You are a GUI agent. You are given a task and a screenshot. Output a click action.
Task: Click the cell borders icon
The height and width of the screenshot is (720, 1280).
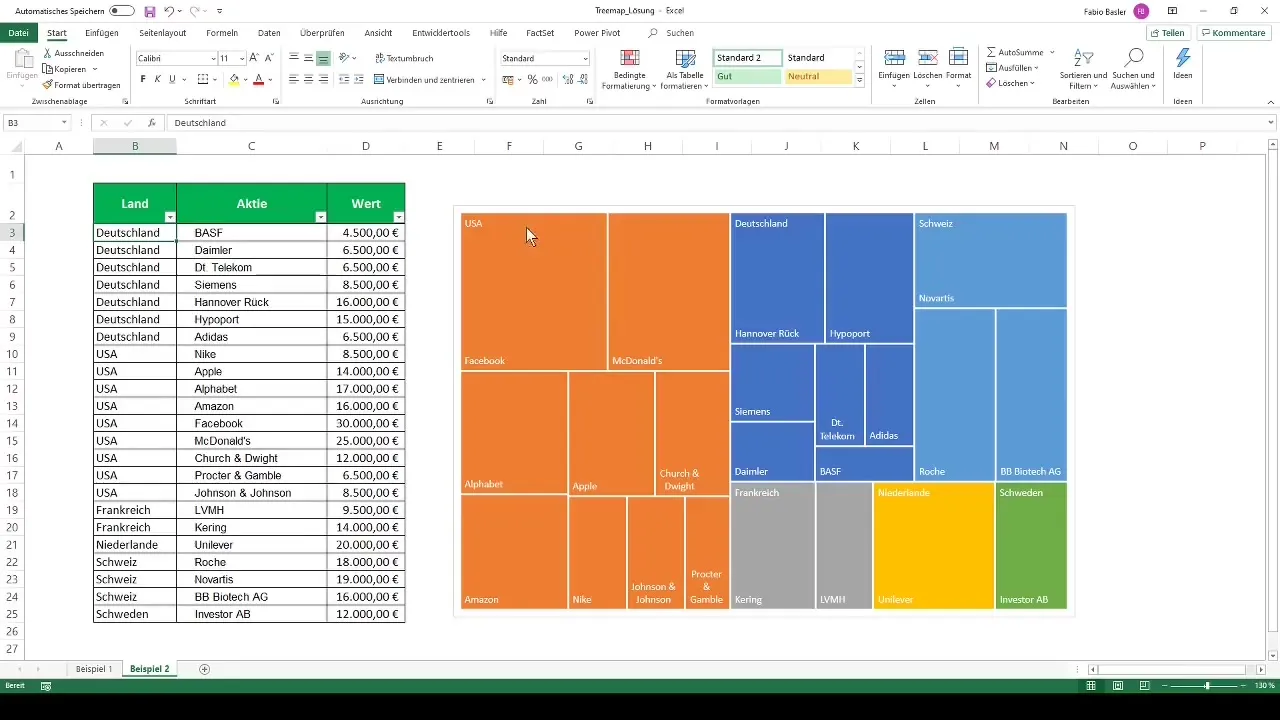point(203,79)
